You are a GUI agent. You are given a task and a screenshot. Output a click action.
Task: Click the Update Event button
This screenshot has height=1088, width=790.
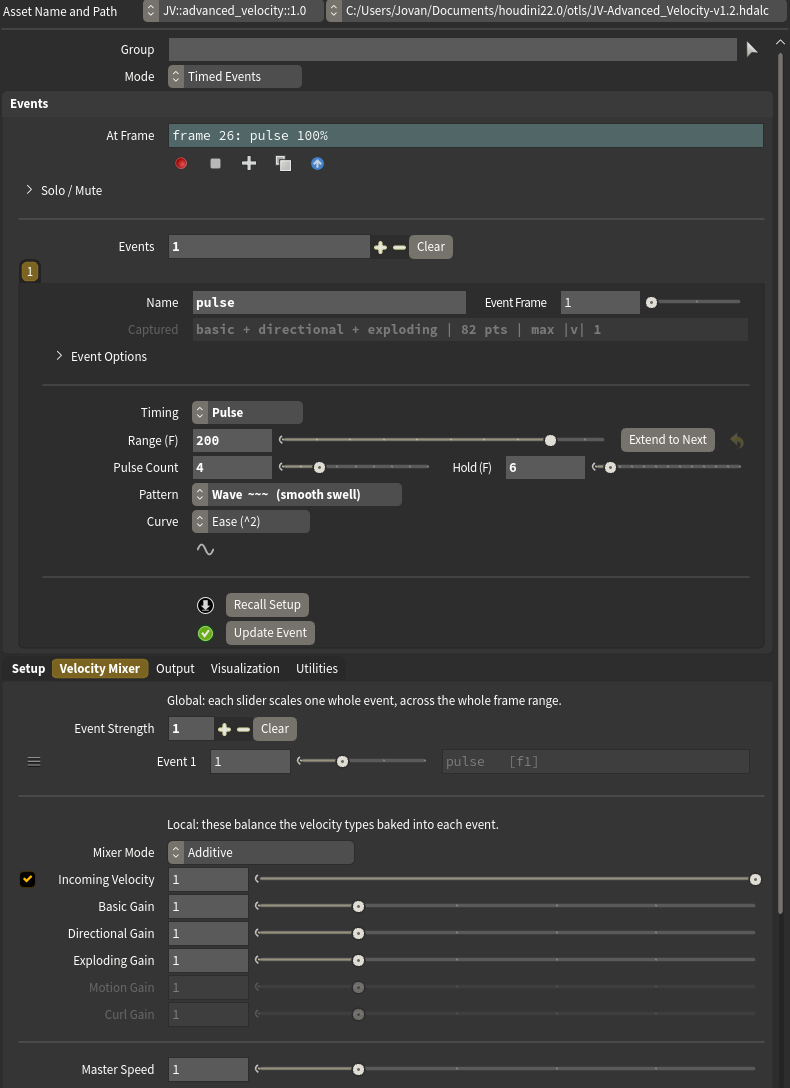pos(270,632)
